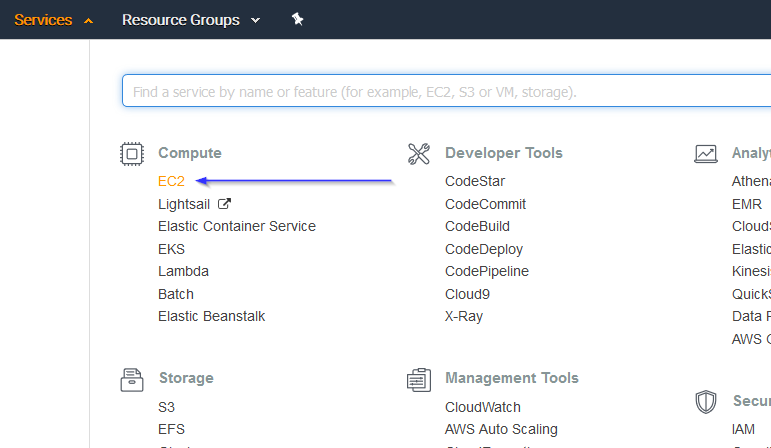771x448 pixels.
Task: Open the CloudWatch service
Action: point(483,407)
